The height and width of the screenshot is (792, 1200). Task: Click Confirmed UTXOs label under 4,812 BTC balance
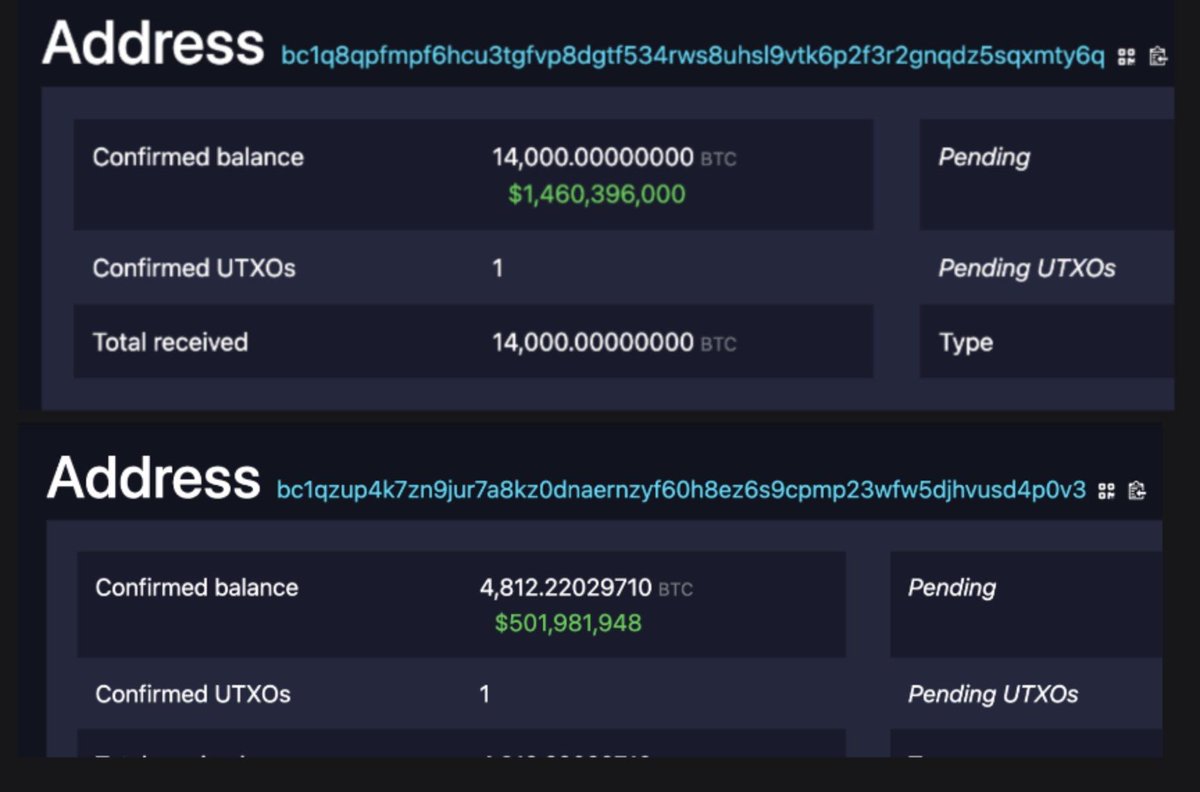(x=193, y=694)
